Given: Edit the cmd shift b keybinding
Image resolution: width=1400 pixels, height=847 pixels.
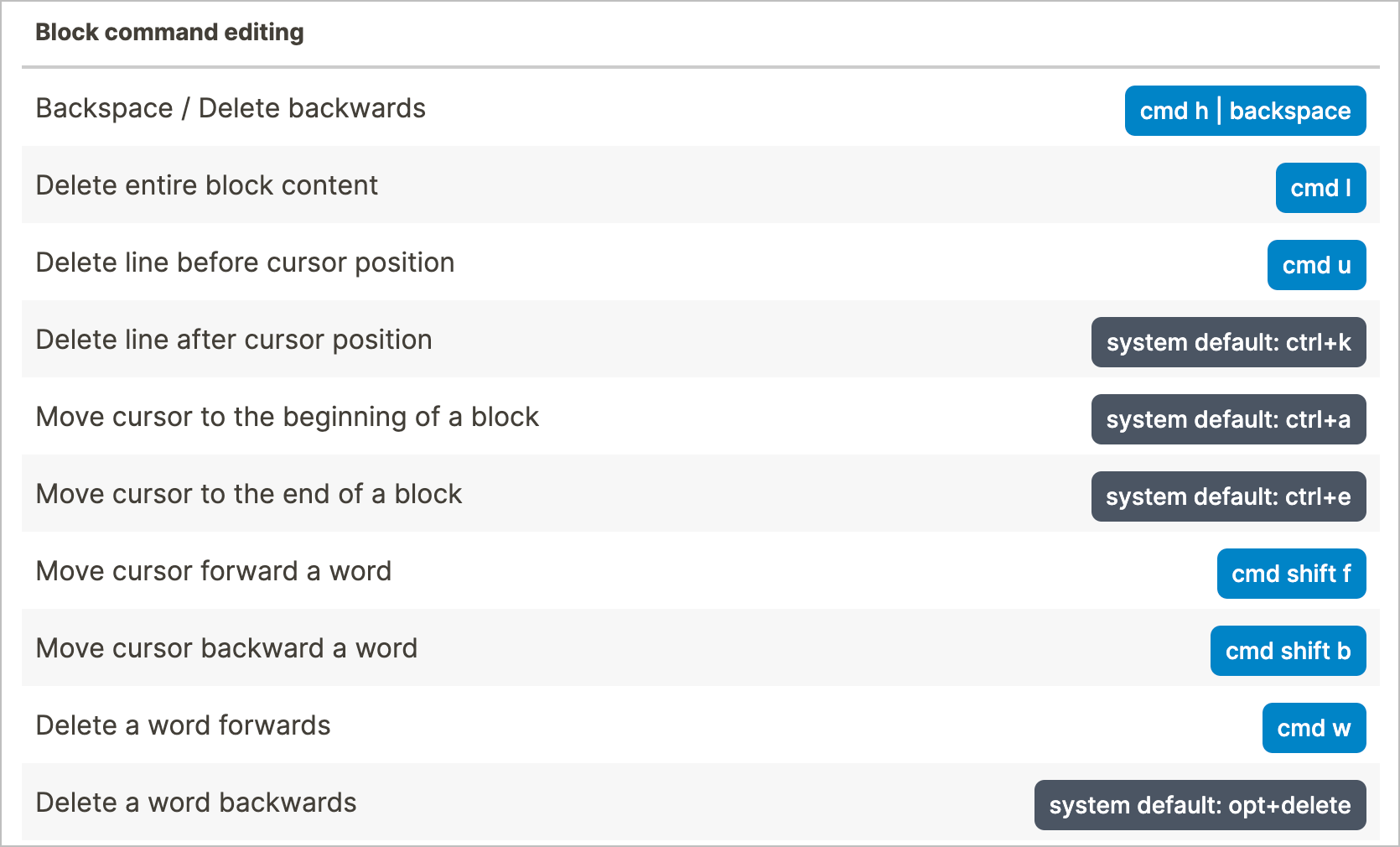Looking at the screenshot, I should [1288, 651].
